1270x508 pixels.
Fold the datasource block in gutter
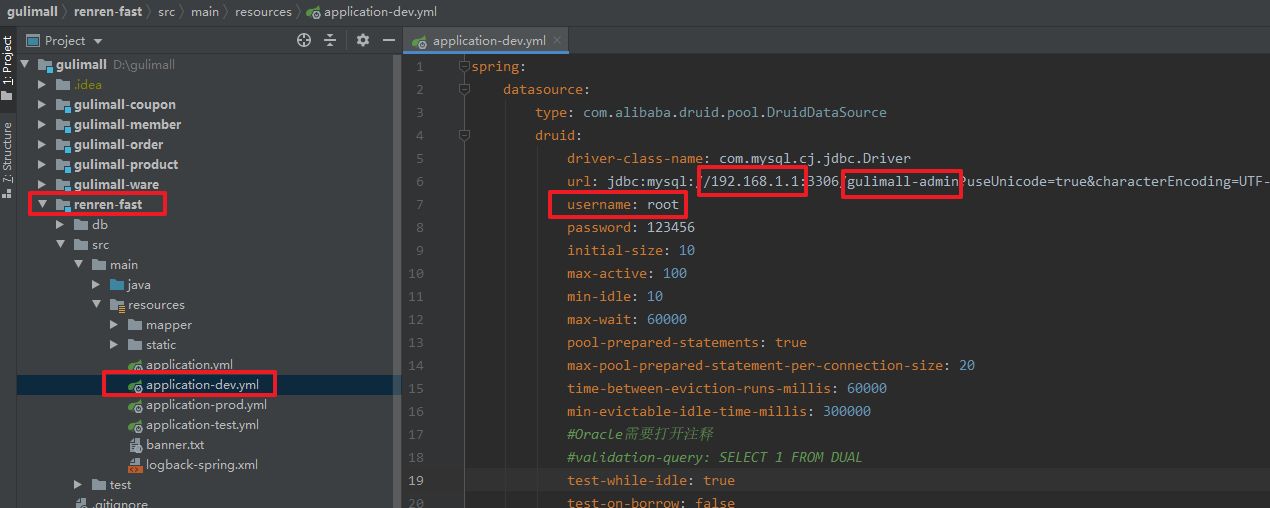[x=464, y=89]
